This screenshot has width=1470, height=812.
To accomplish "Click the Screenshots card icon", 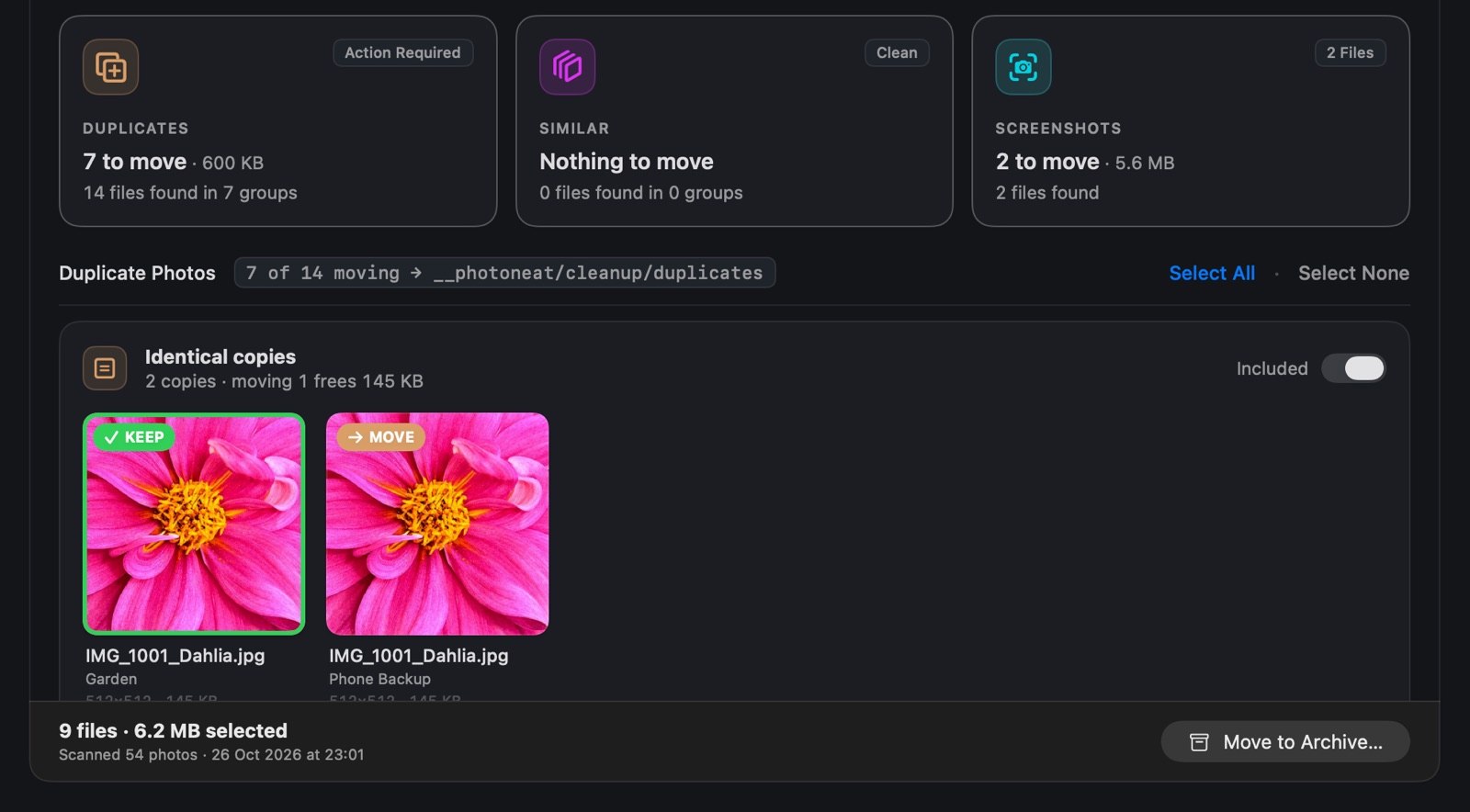I will (x=1023, y=67).
